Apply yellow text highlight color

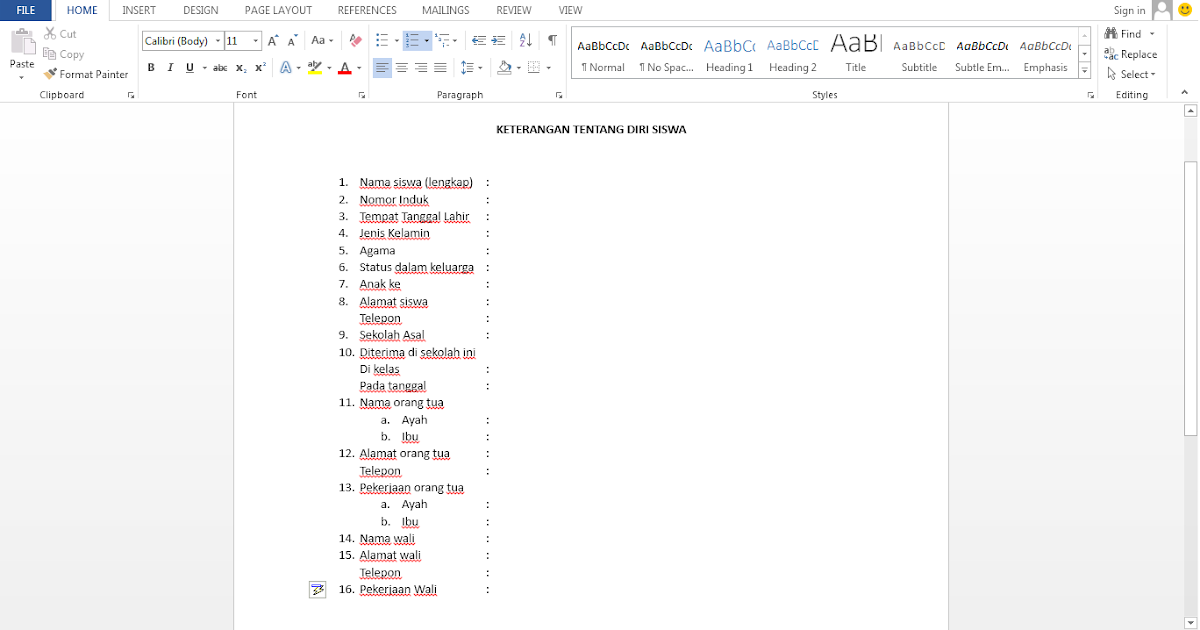coord(314,68)
